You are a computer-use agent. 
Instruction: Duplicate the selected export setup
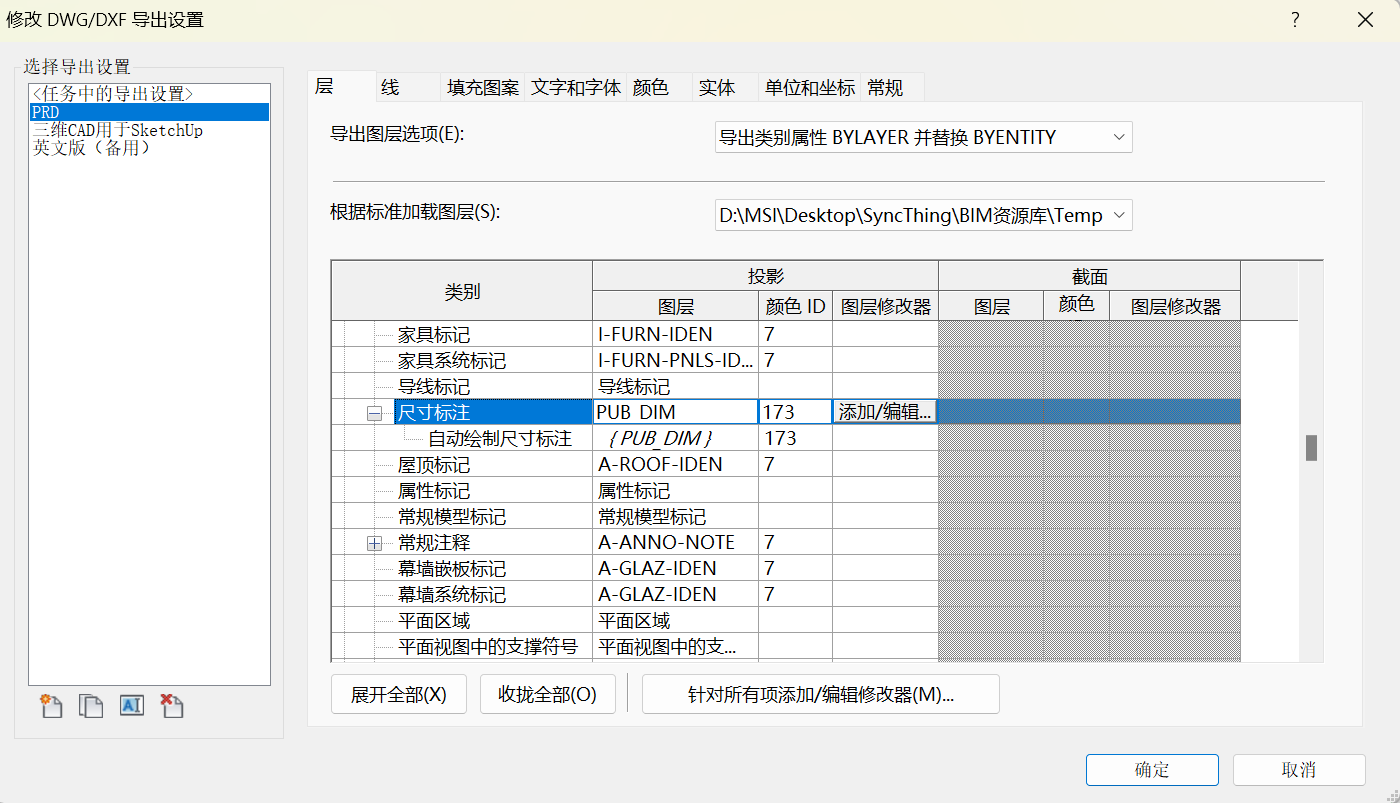(x=91, y=706)
